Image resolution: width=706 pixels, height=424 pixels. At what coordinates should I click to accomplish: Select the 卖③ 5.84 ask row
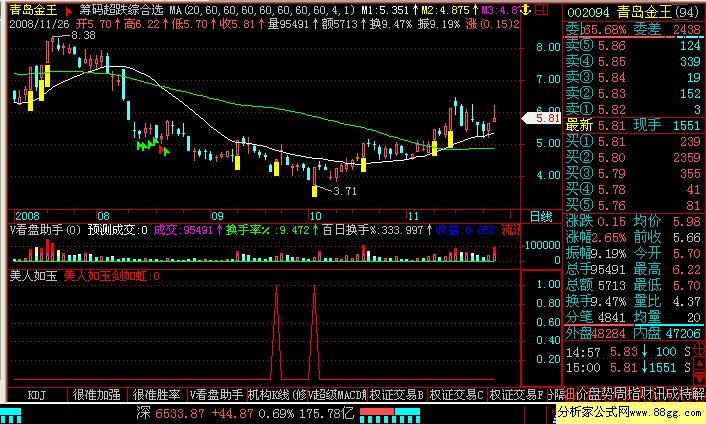point(633,77)
